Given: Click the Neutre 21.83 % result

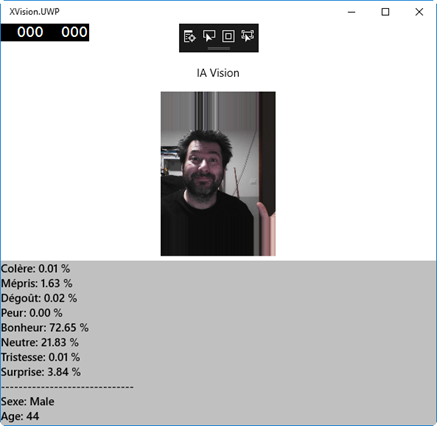Looking at the screenshot, I should click(x=40, y=342).
